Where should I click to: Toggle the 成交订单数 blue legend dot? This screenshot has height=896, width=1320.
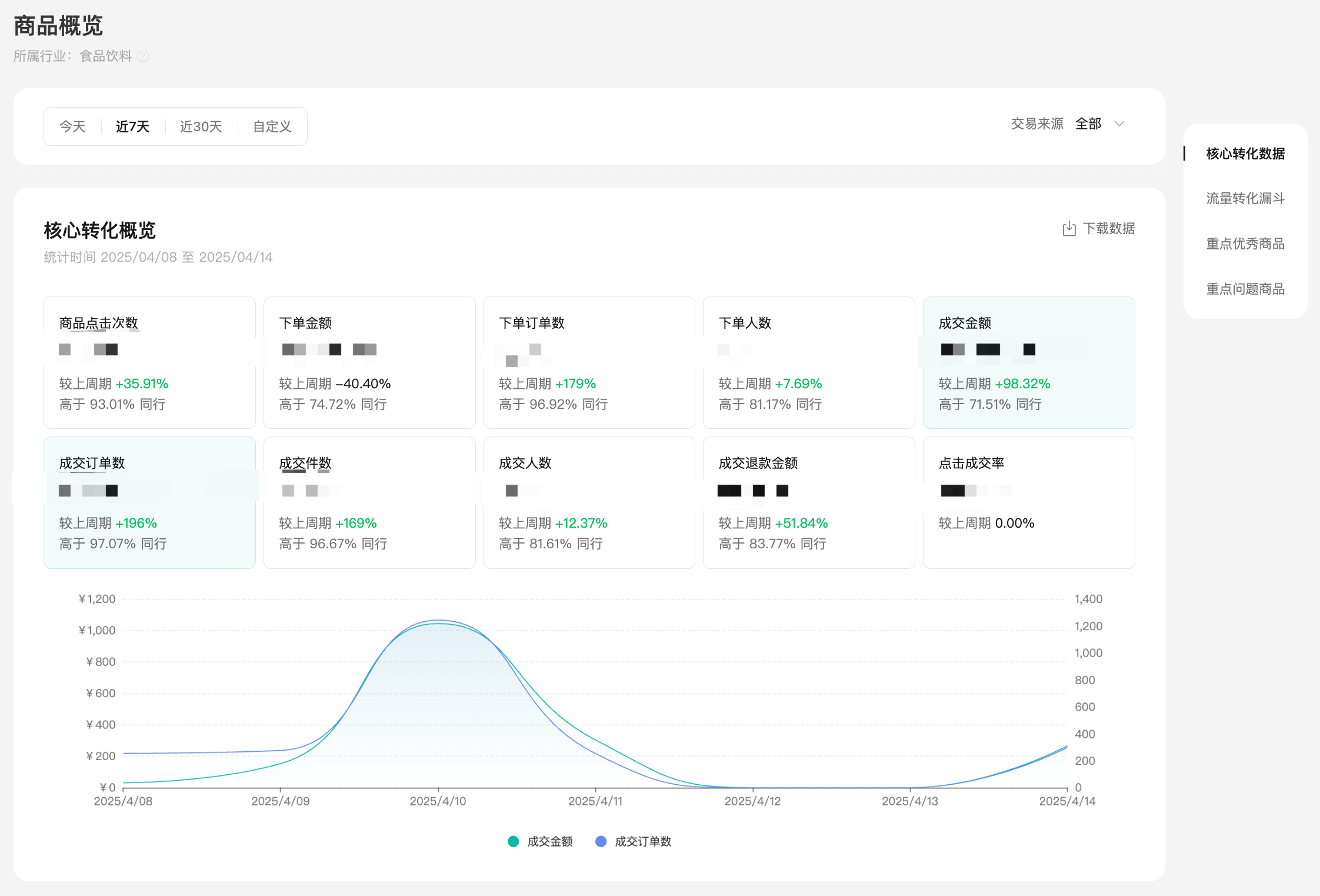[x=601, y=841]
